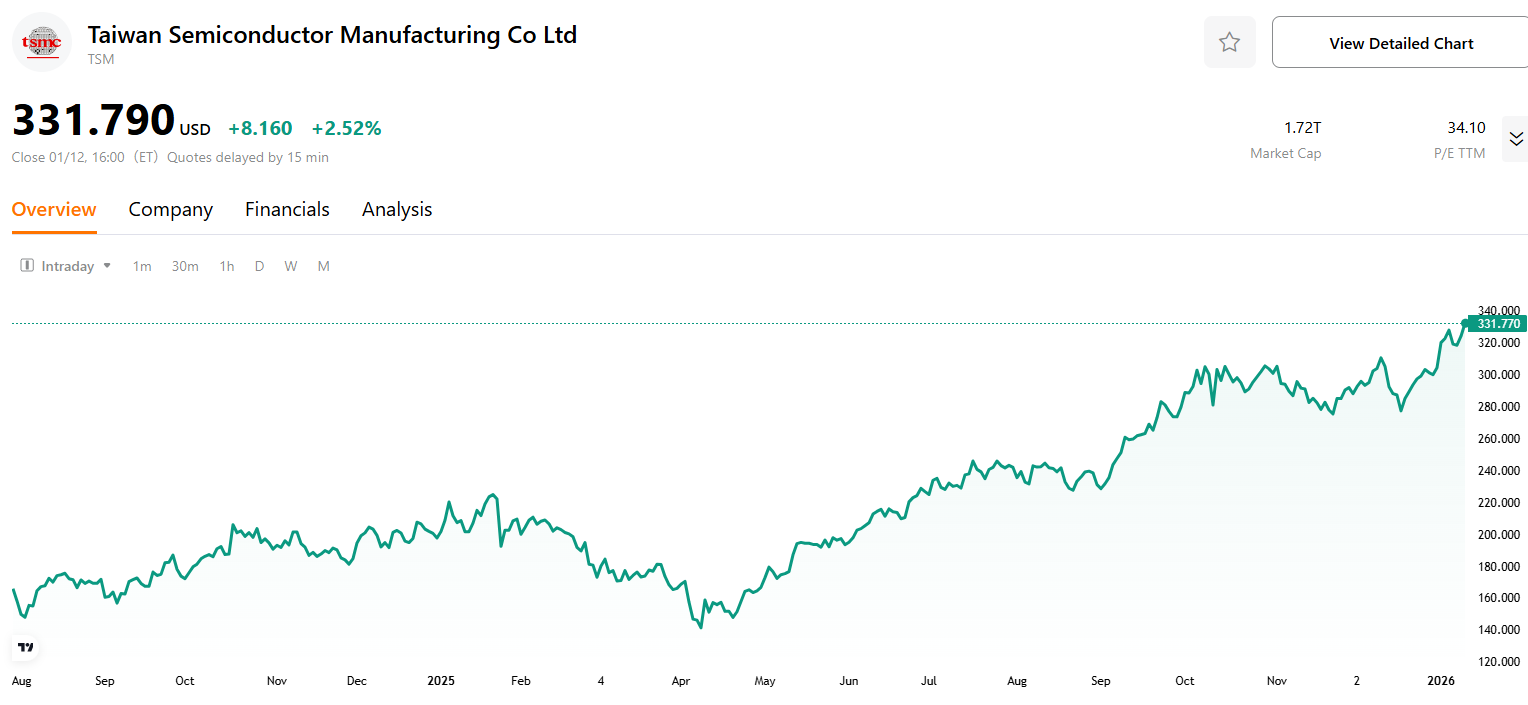Open the Intraday dropdown arrow
The height and width of the screenshot is (705, 1528).
click(x=107, y=266)
